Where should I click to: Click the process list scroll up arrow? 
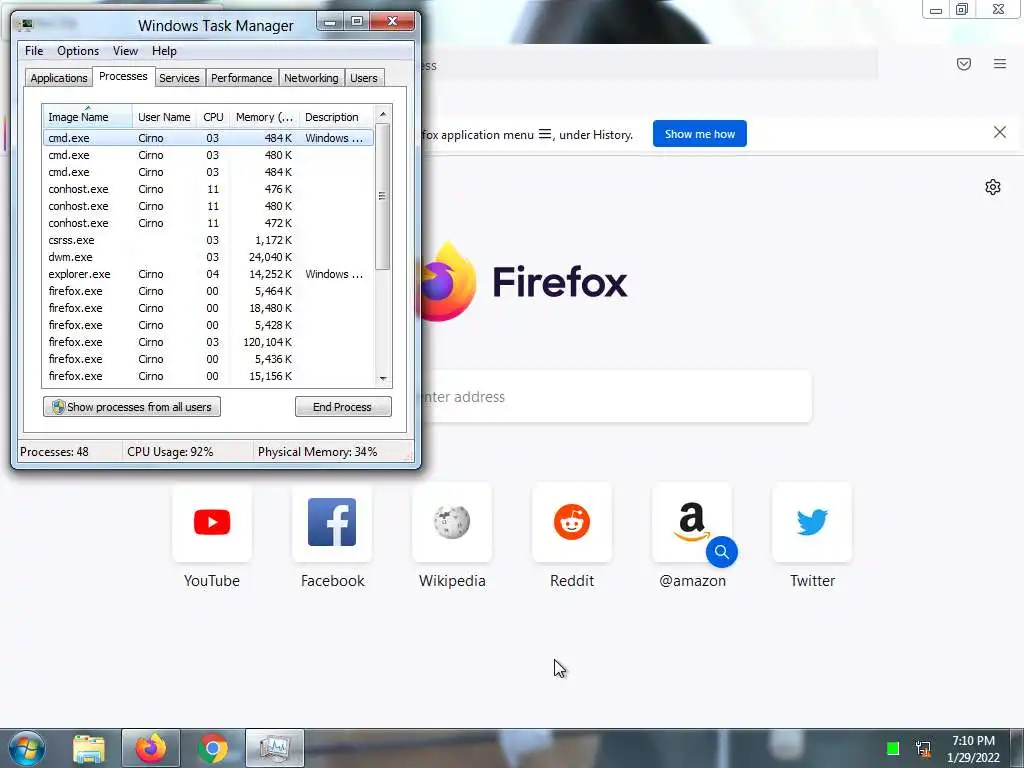(x=383, y=114)
